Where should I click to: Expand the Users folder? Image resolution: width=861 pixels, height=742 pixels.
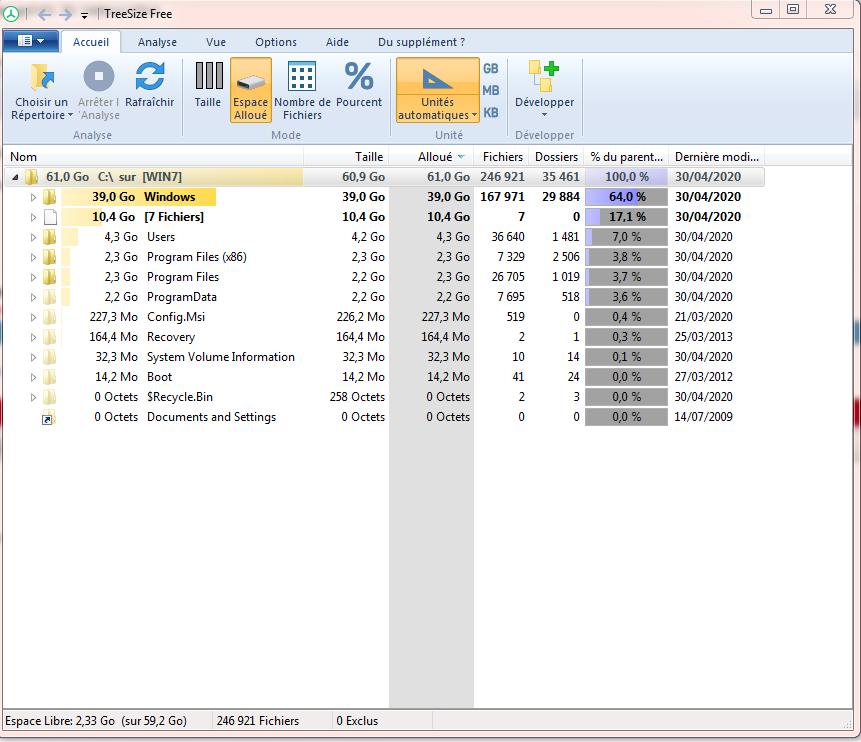(x=33, y=237)
